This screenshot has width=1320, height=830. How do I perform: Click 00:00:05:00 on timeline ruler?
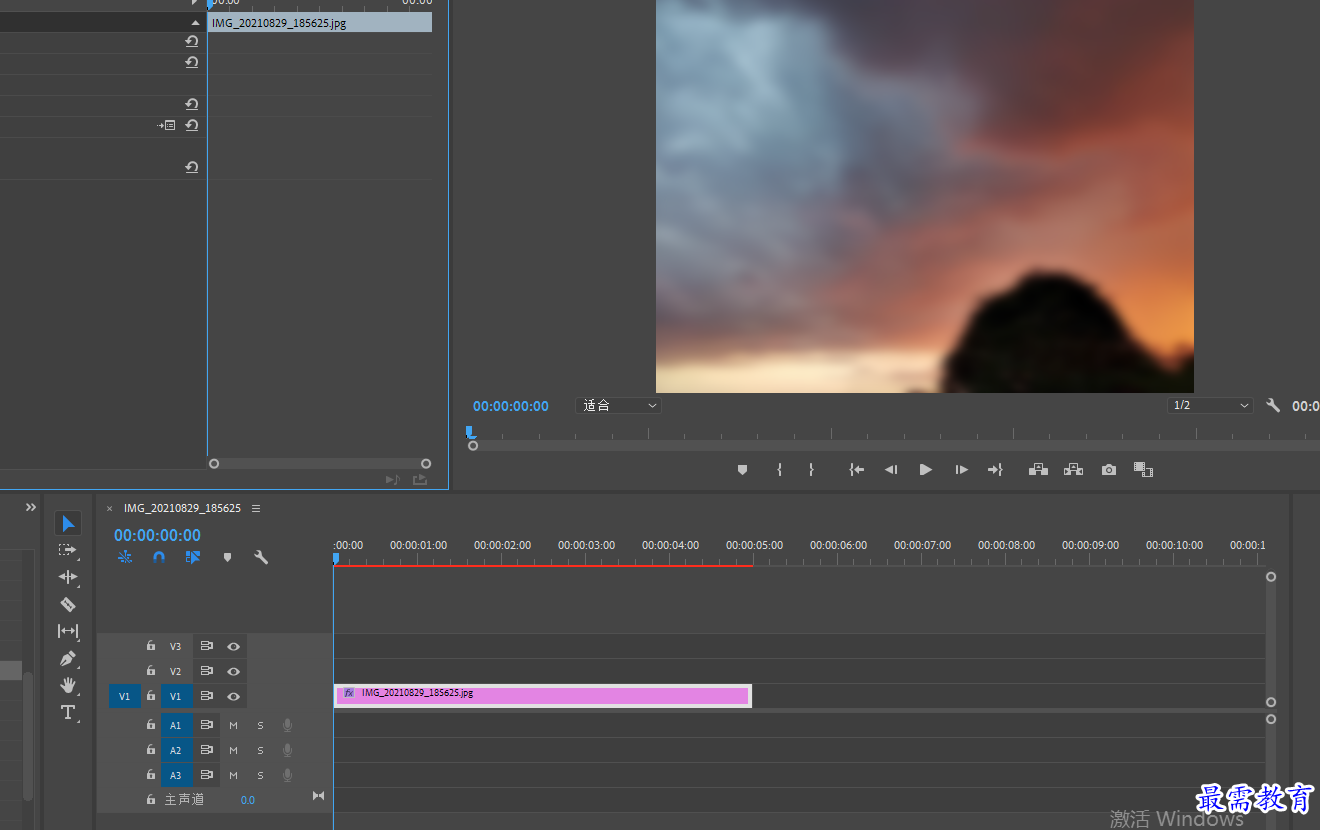(754, 545)
